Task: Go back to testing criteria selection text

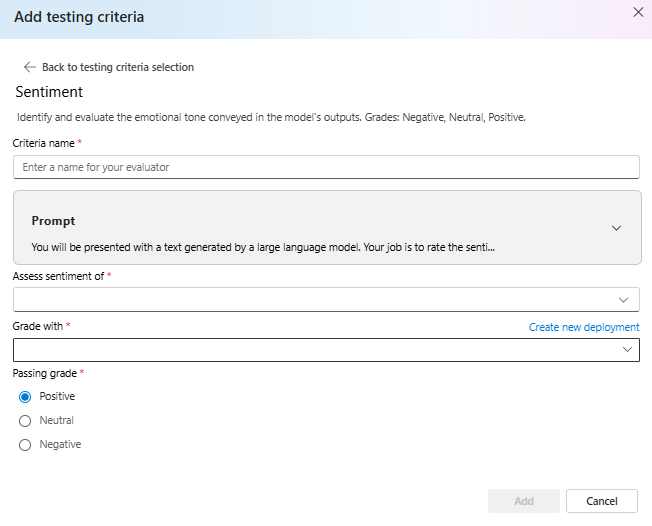Action: click(x=118, y=67)
